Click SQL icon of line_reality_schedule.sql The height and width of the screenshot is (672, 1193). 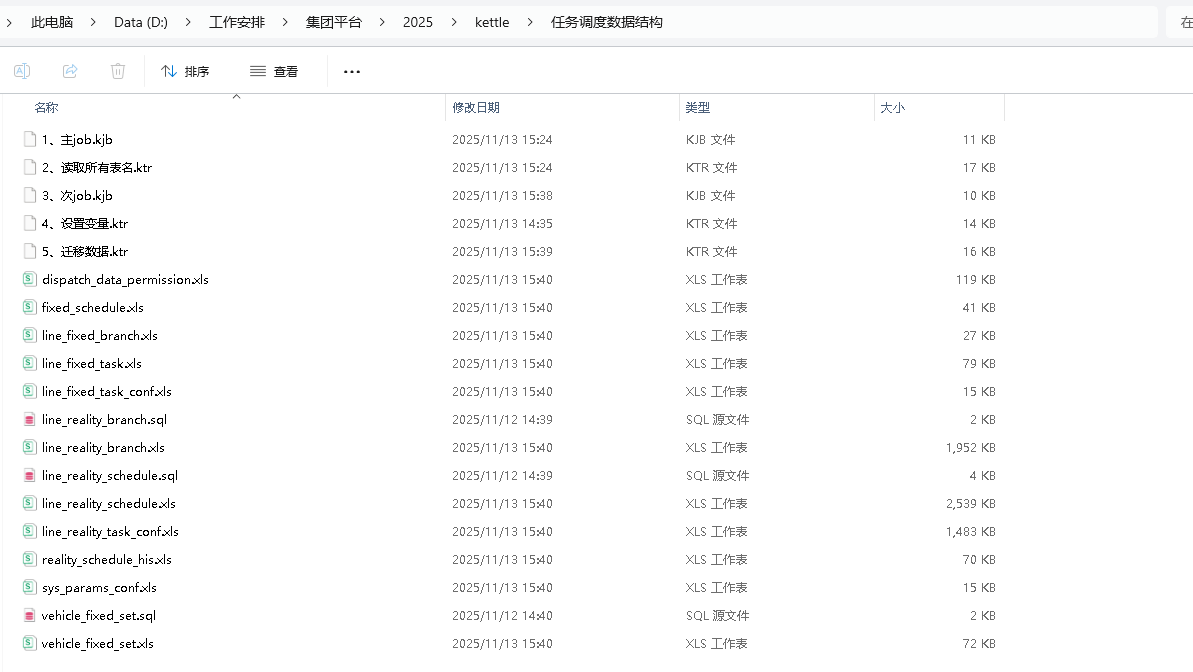point(29,476)
